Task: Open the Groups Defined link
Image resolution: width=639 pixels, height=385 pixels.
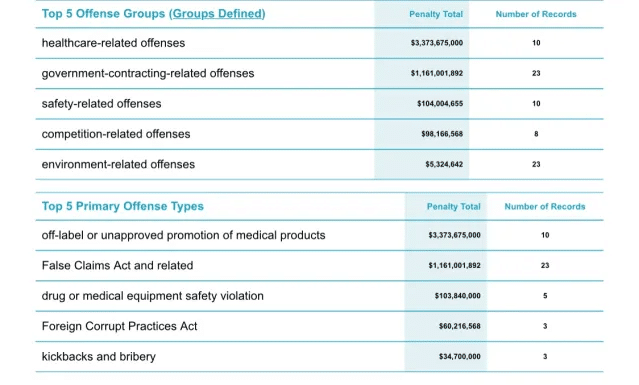Action: click(x=218, y=14)
